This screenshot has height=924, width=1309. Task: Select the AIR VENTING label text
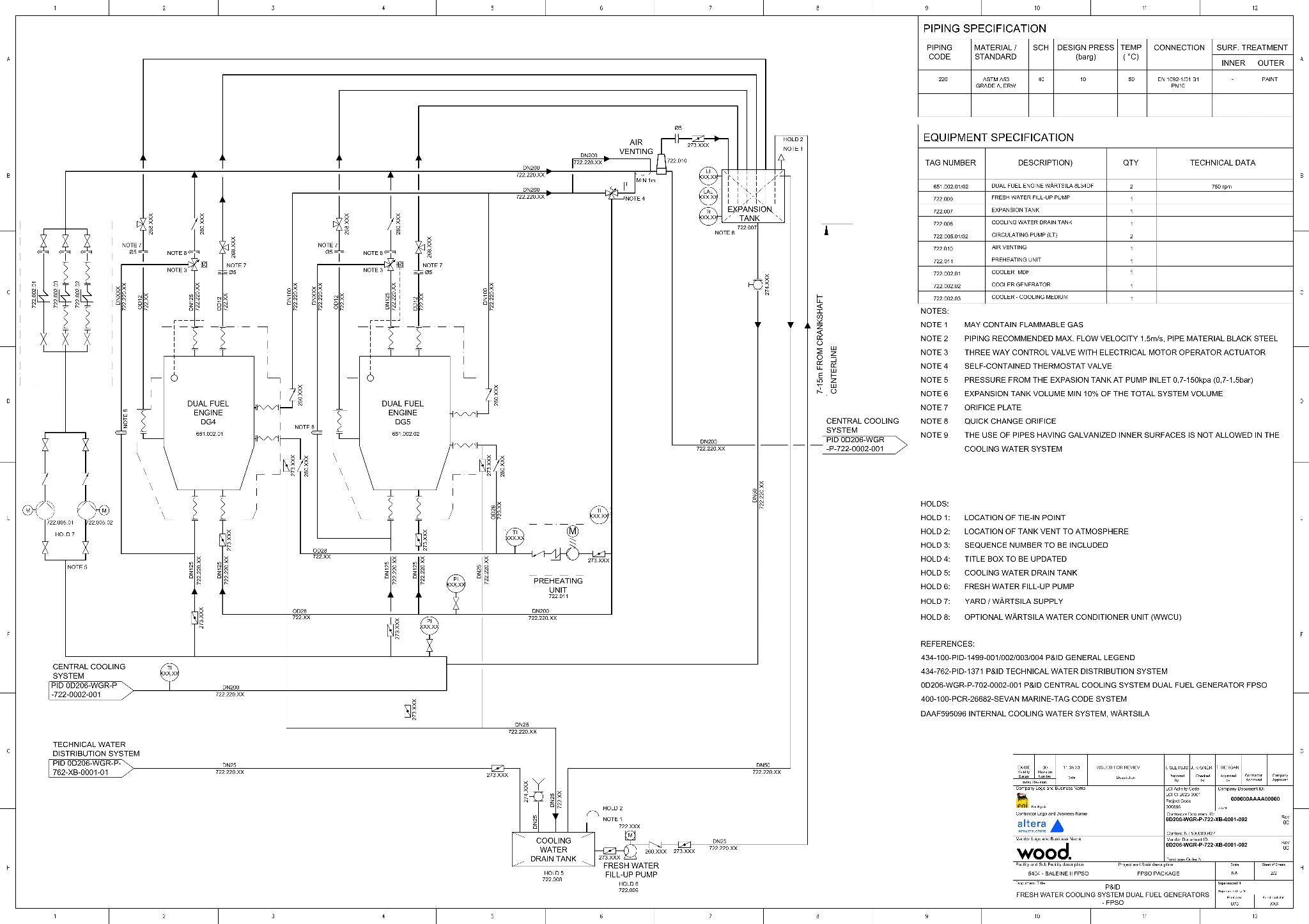tap(636, 147)
